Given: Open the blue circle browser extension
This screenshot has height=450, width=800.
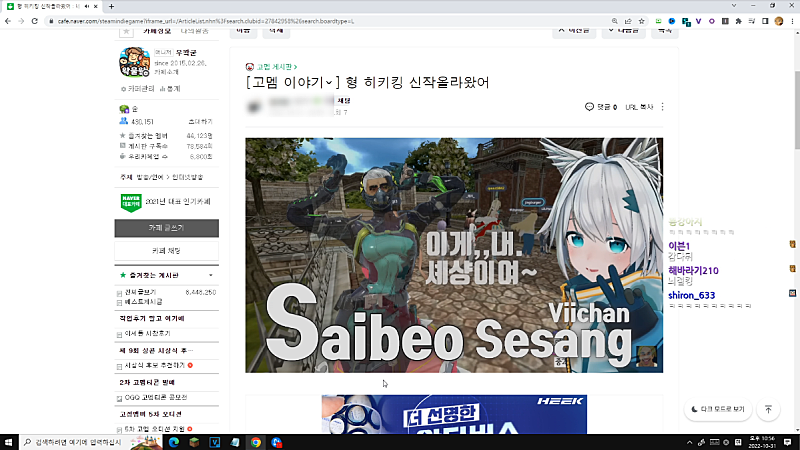Looking at the screenshot, I should pyautogui.click(x=671, y=21).
